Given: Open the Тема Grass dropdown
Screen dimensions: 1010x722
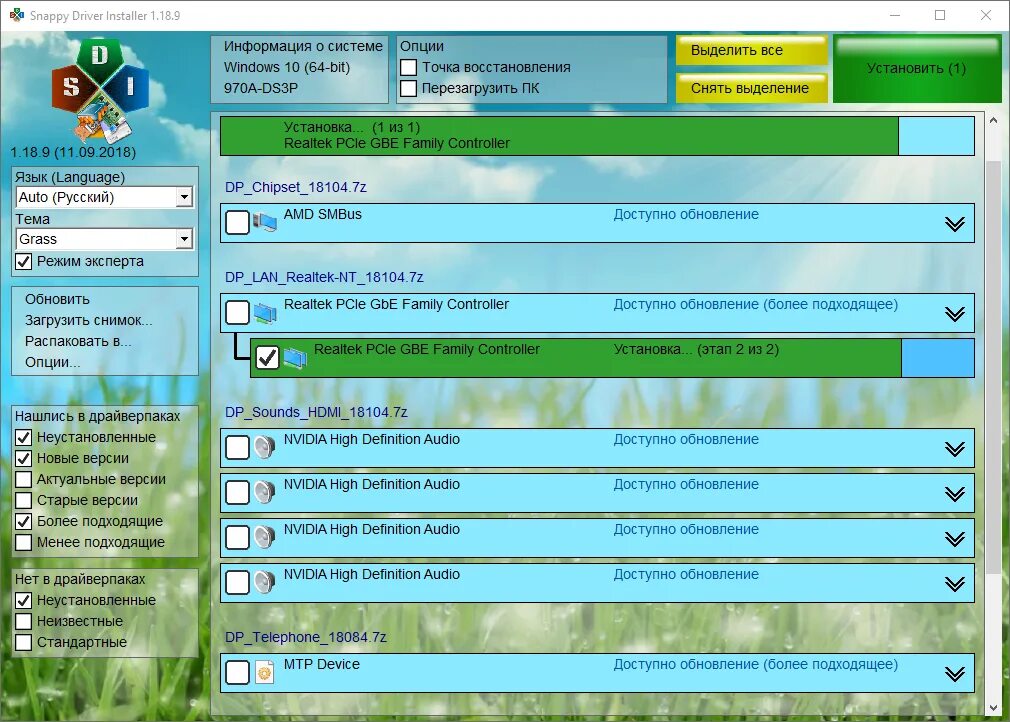Looking at the screenshot, I should point(184,239).
